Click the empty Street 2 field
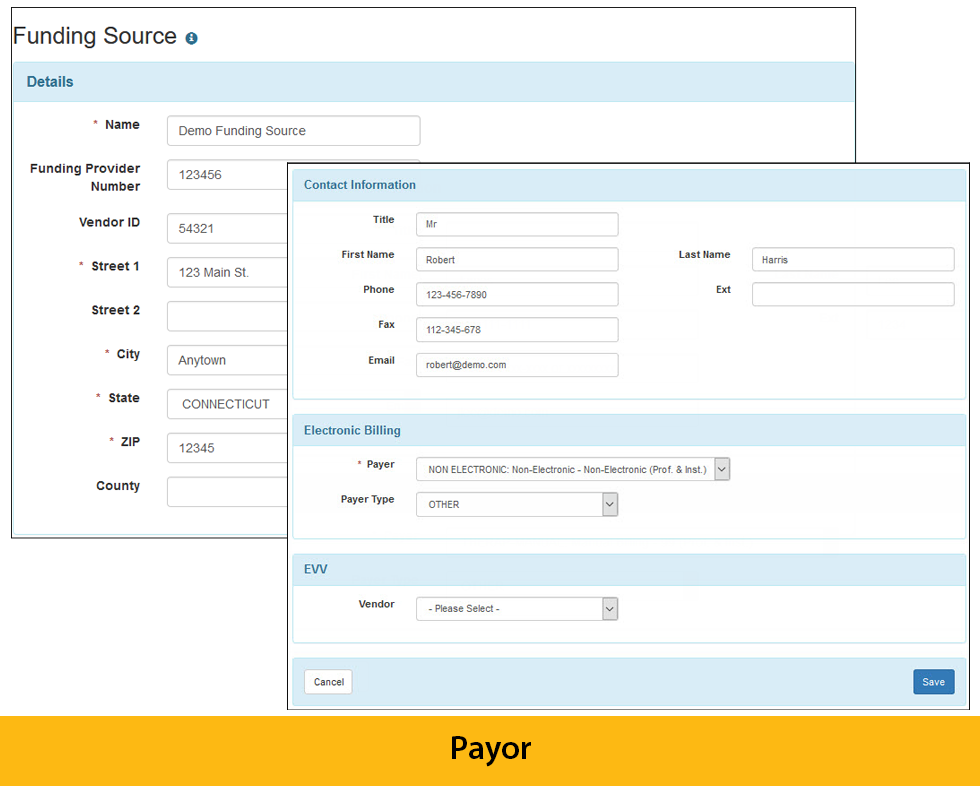 tap(227, 316)
